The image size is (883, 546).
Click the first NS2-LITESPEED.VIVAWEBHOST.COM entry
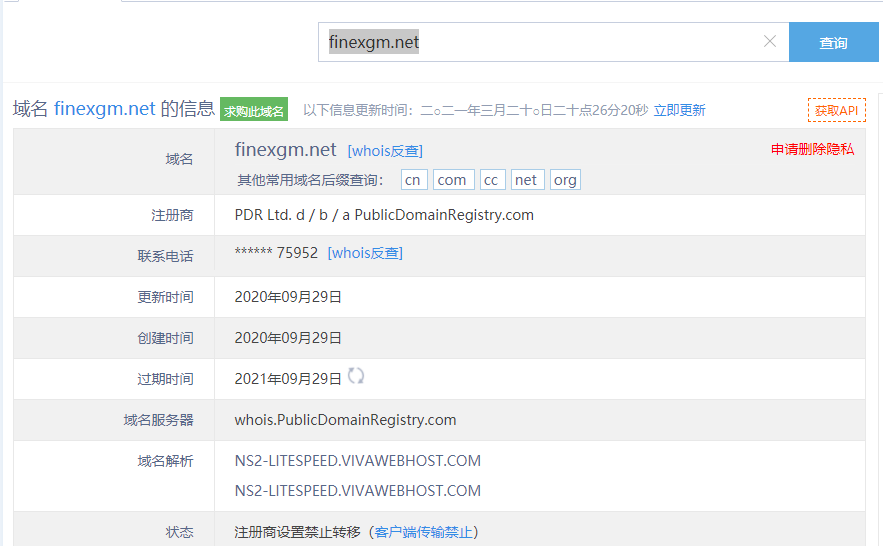click(357, 461)
